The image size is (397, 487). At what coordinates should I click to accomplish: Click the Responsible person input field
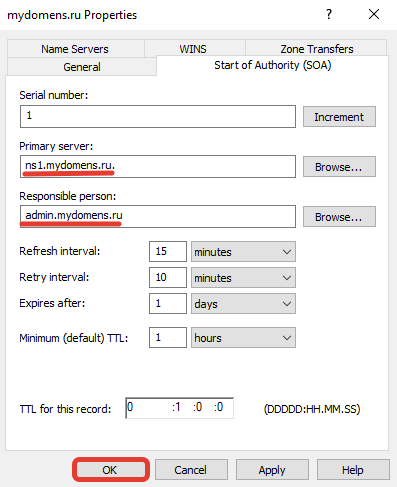point(158,216)
